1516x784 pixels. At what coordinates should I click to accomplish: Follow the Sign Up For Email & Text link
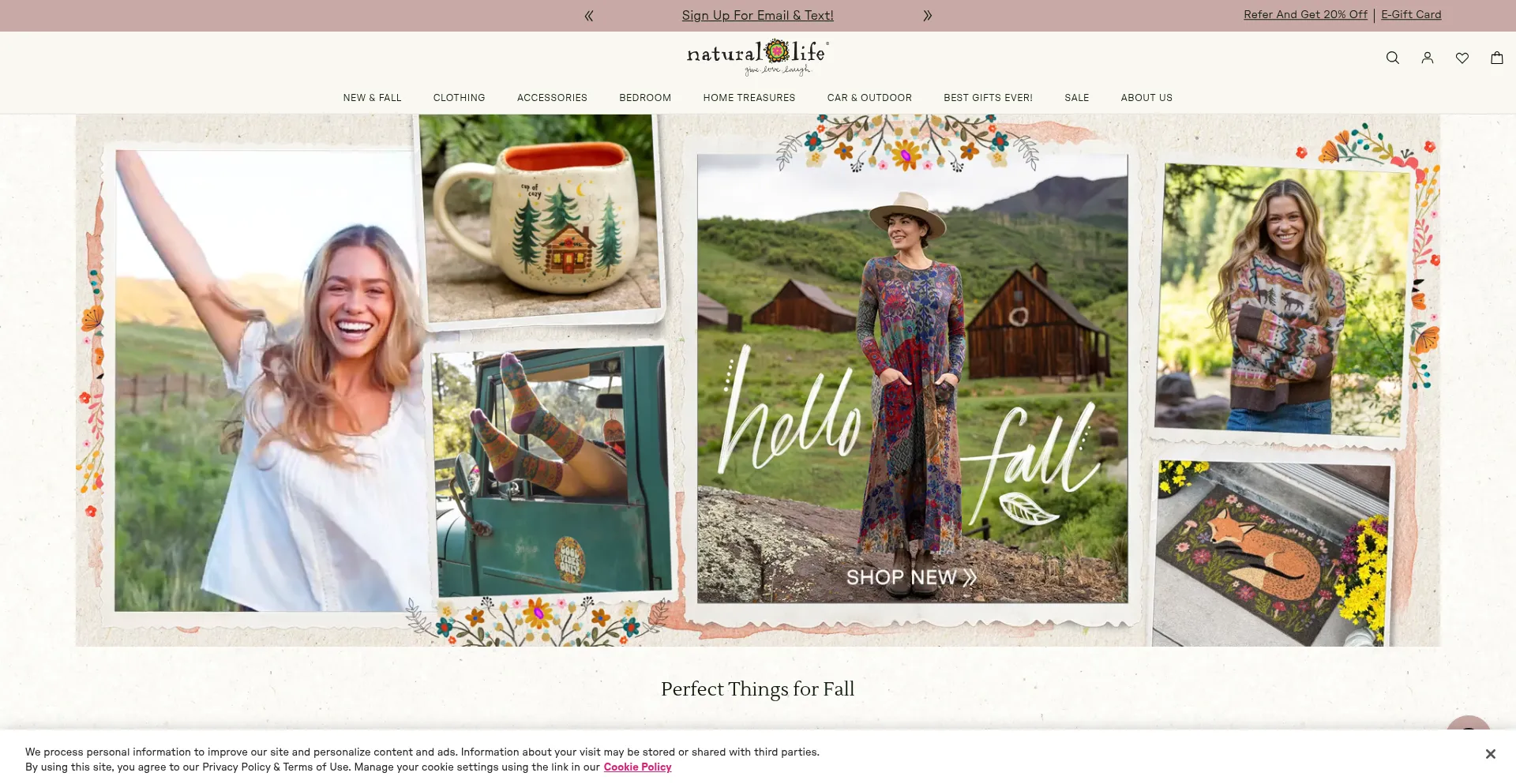click(758, 16)
